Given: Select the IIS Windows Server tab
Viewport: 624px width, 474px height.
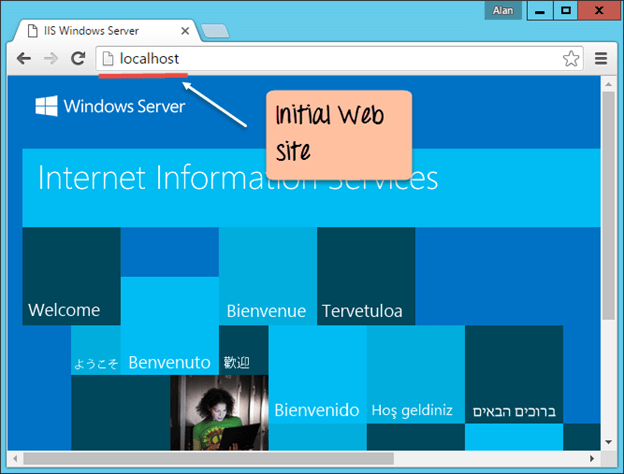Looking at the screenshot, I should 100,32.
